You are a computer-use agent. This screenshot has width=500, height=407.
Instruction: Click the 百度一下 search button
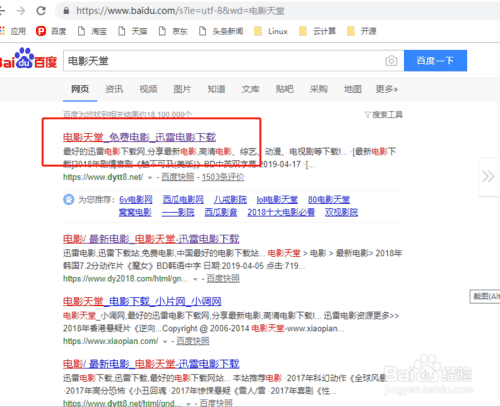(x=435, y=61)
